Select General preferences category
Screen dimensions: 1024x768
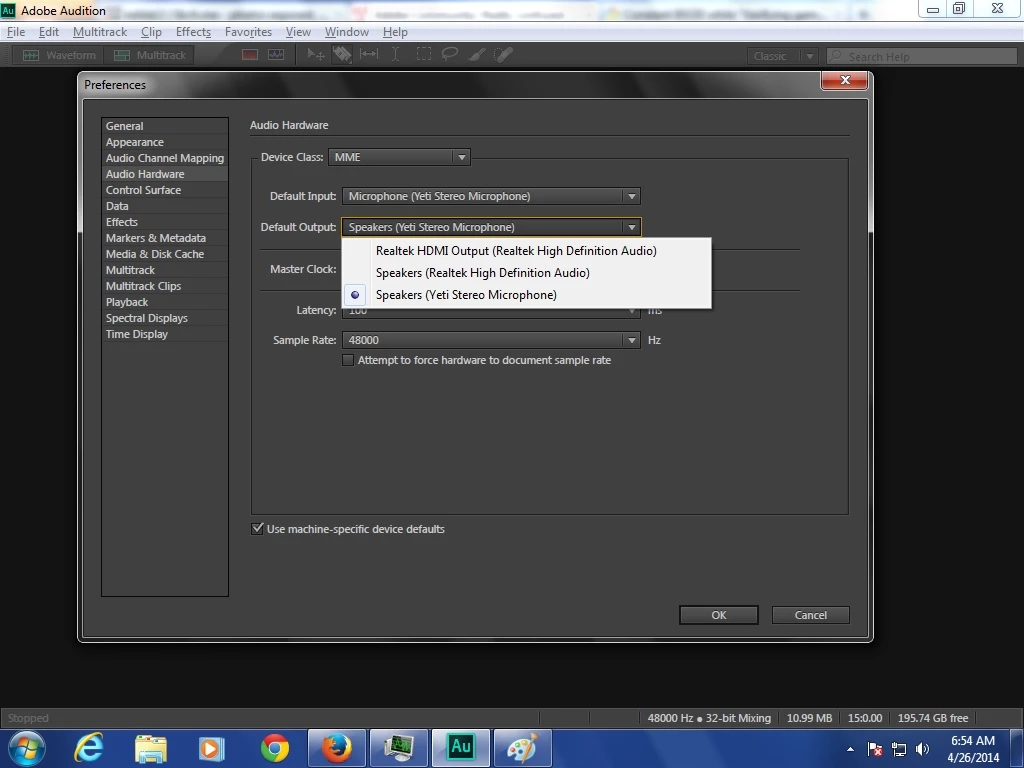(x=165, y=126)
